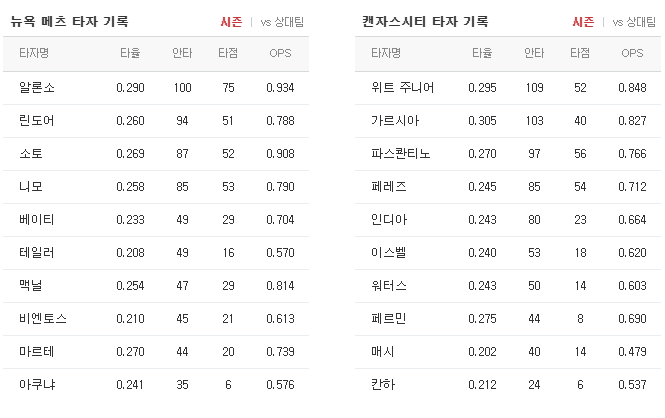Screen dimensions: 665x418
Task: Select batter 가르시아
Action: point(395,121)
